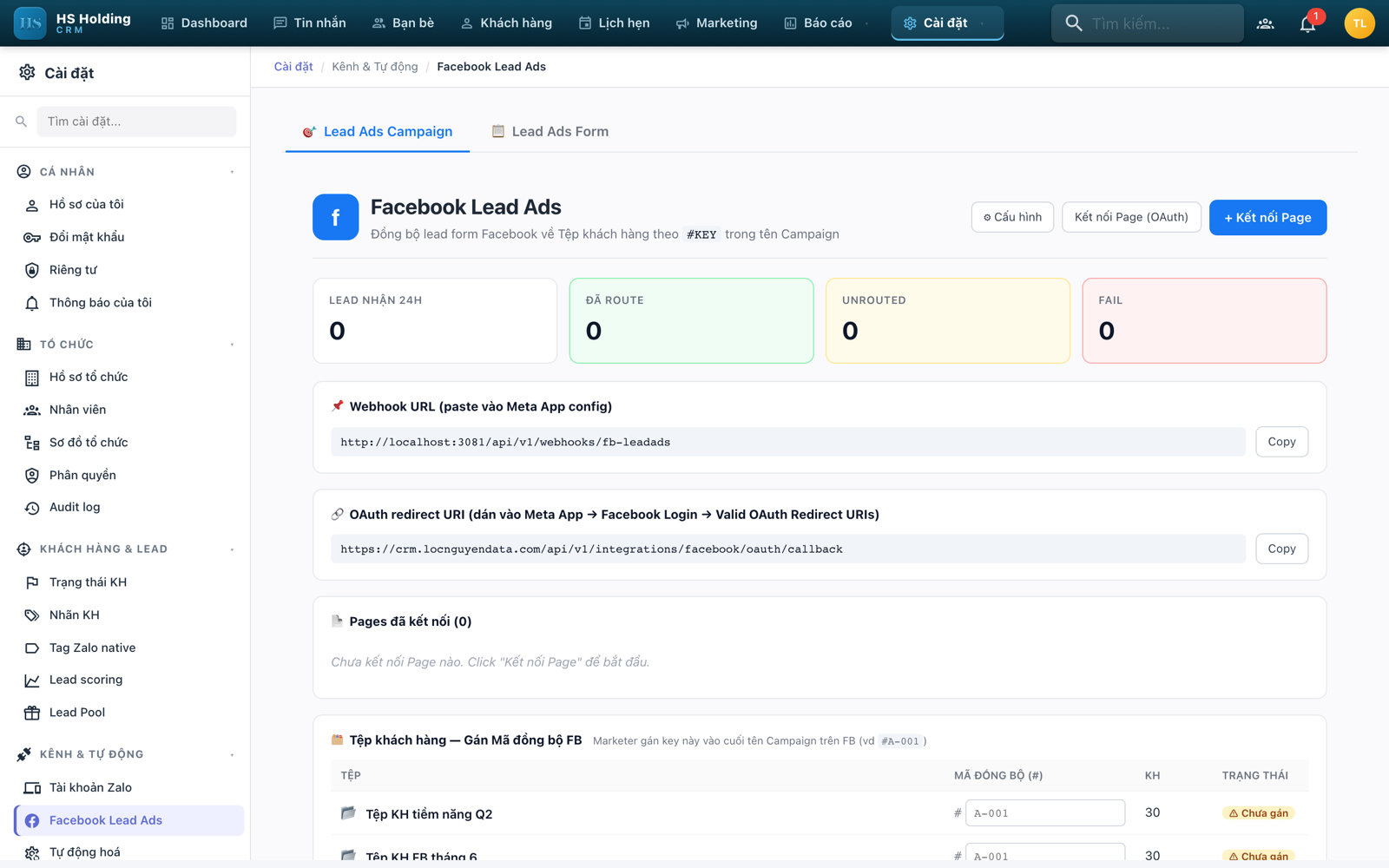Click the Thông báo của tôi bell icon
Viewport: 1389px width, 868px height.
(32, 303)
